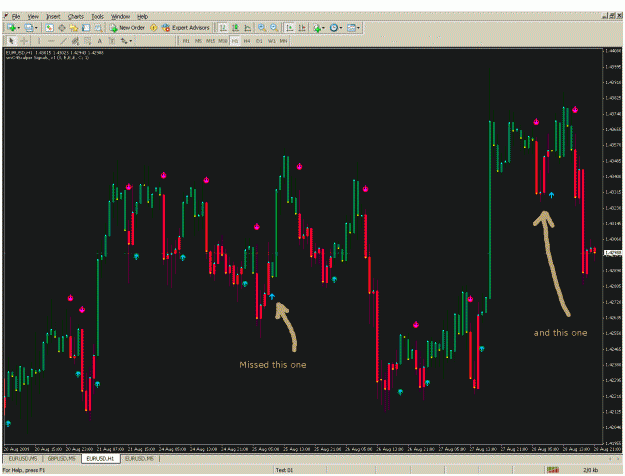Expand the Periods dropdown arrow
Viewport: 625px width, 476px height.
(x=341, y=28)
